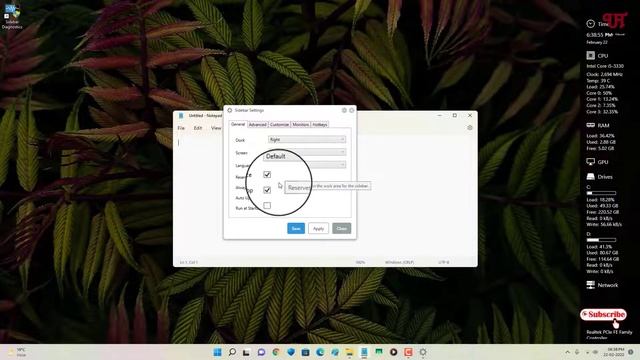Screen dimensions: 640x360
Task: Click 'Free: 5.02 GB' RAM line
Action: 600,149
